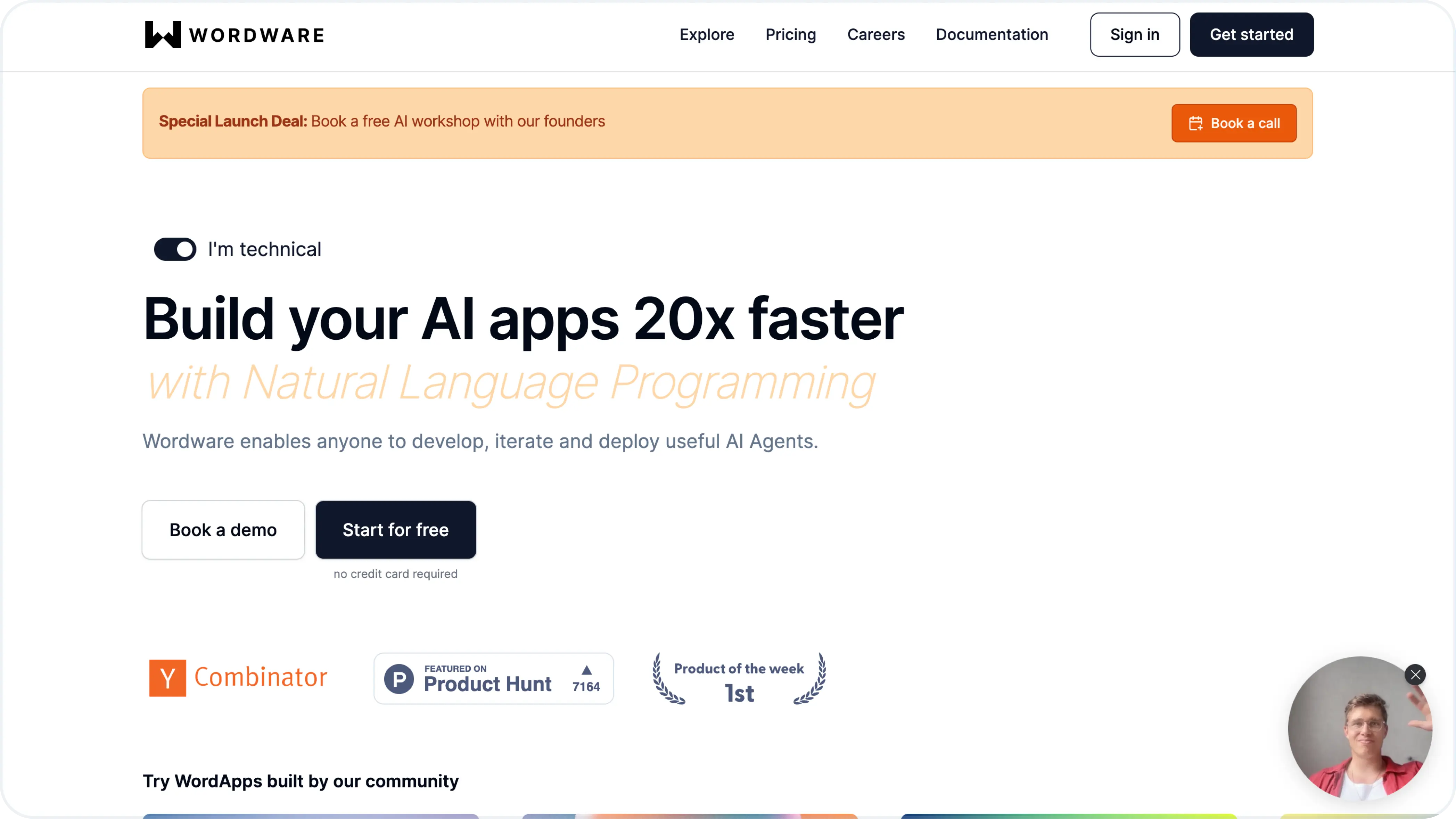
Task: Click the close X icon on chat bubble
Action: (x=1415, y=675)
